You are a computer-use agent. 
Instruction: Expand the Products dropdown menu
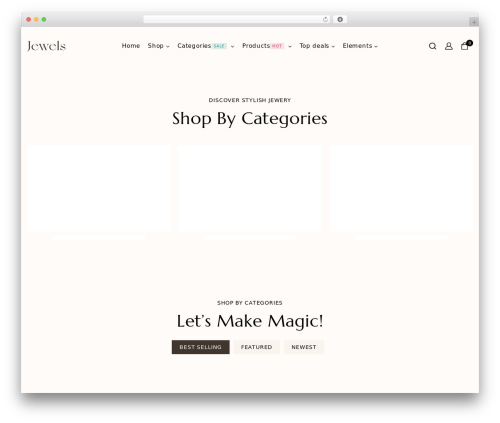tap(267, 46)
